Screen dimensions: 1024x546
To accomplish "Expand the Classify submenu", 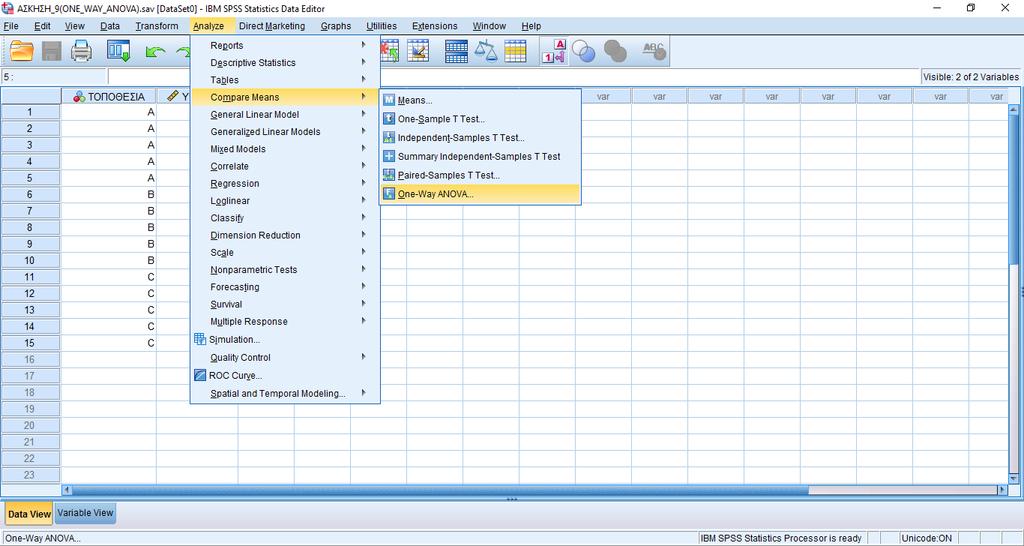I will tap(285, 218).
